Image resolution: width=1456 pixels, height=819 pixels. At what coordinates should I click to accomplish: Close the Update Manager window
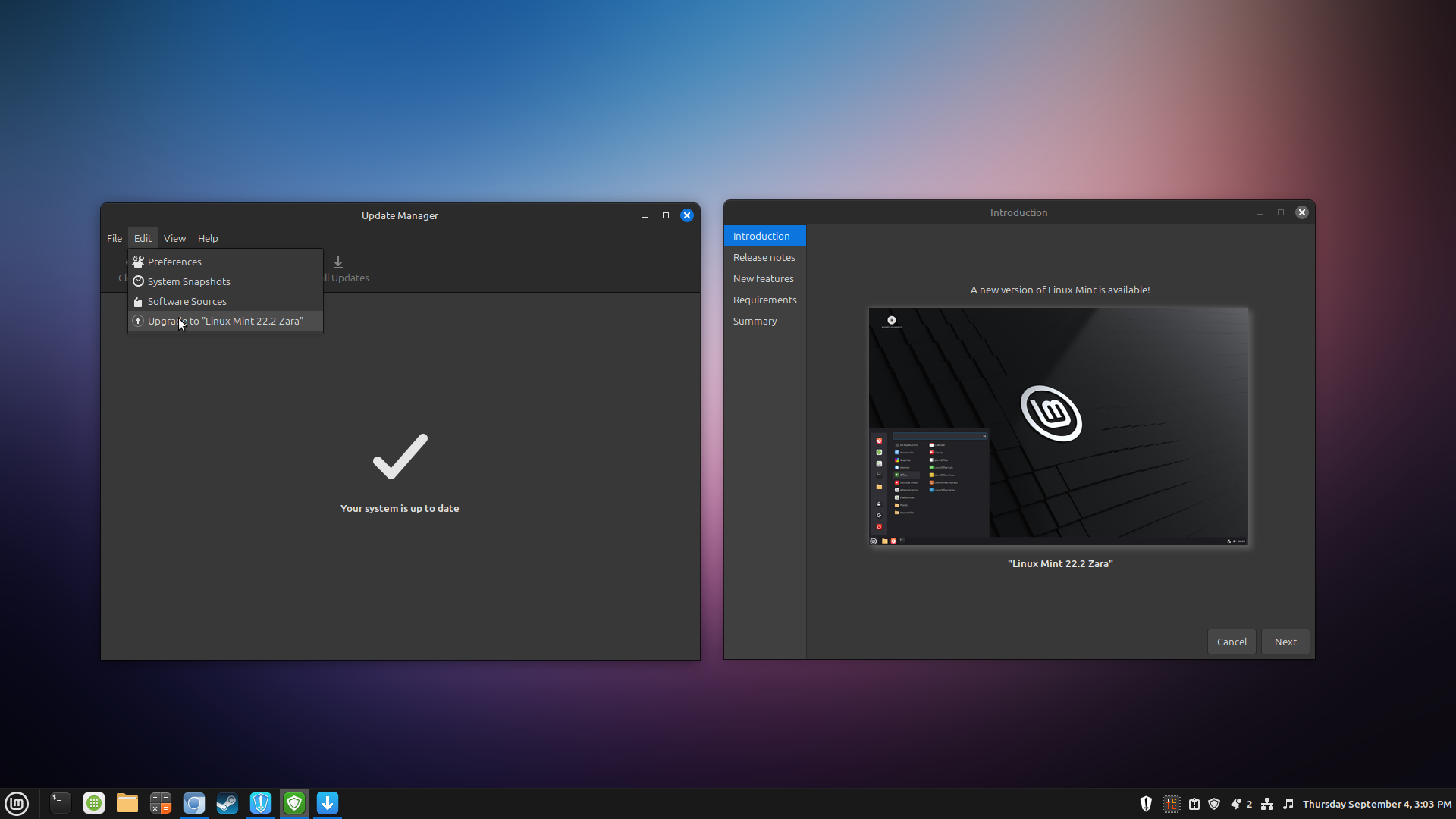(687, 215)
